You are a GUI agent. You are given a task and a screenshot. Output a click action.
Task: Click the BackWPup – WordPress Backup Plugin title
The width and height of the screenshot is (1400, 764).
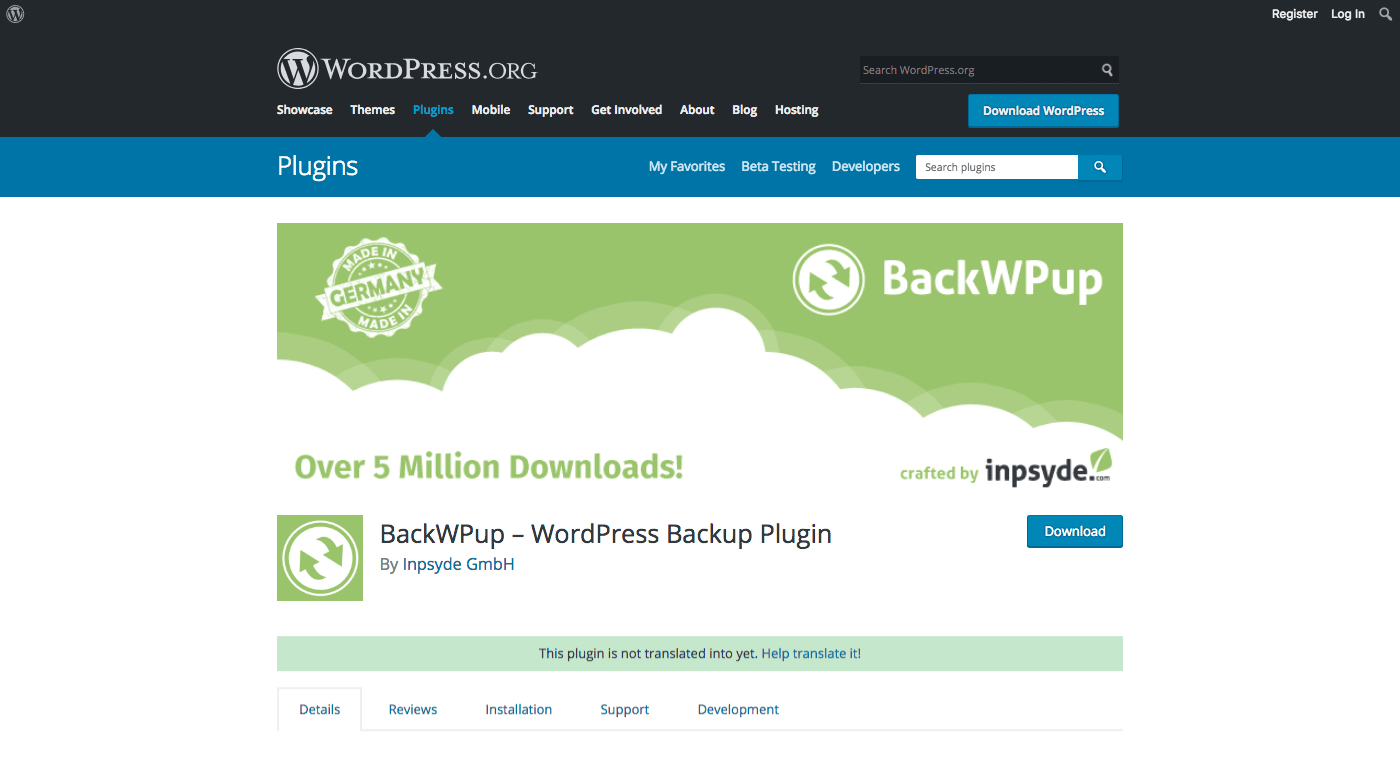coord(606,534)
